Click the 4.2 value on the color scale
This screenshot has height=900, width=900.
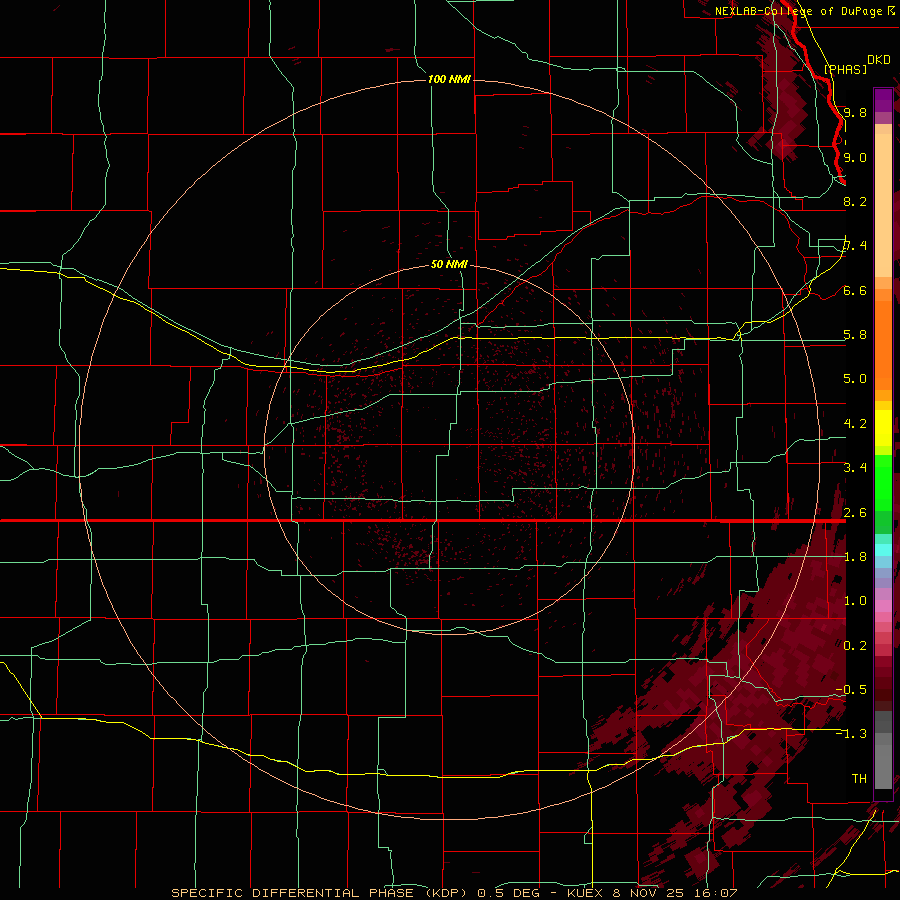(855, 423)
